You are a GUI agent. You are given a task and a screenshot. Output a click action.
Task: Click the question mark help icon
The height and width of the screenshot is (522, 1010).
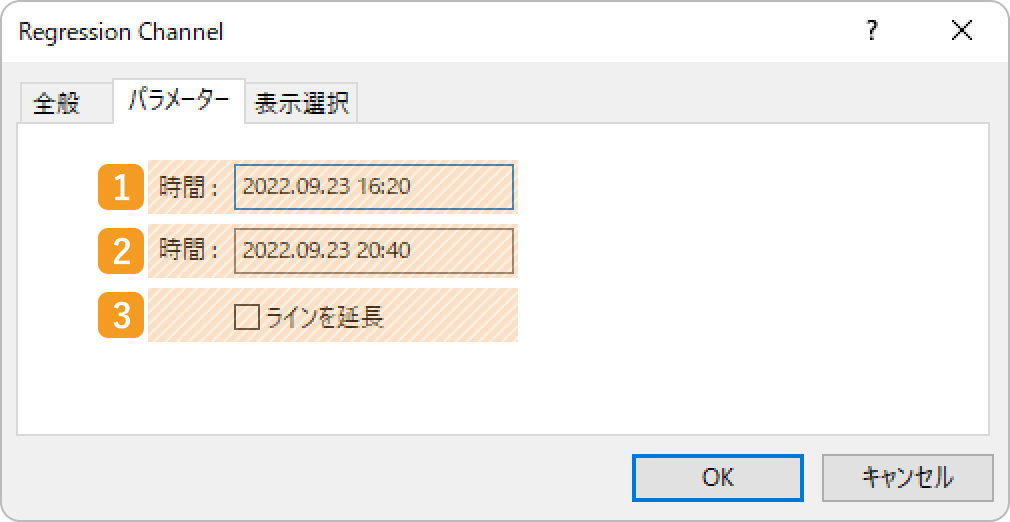(x=872, y=31)
